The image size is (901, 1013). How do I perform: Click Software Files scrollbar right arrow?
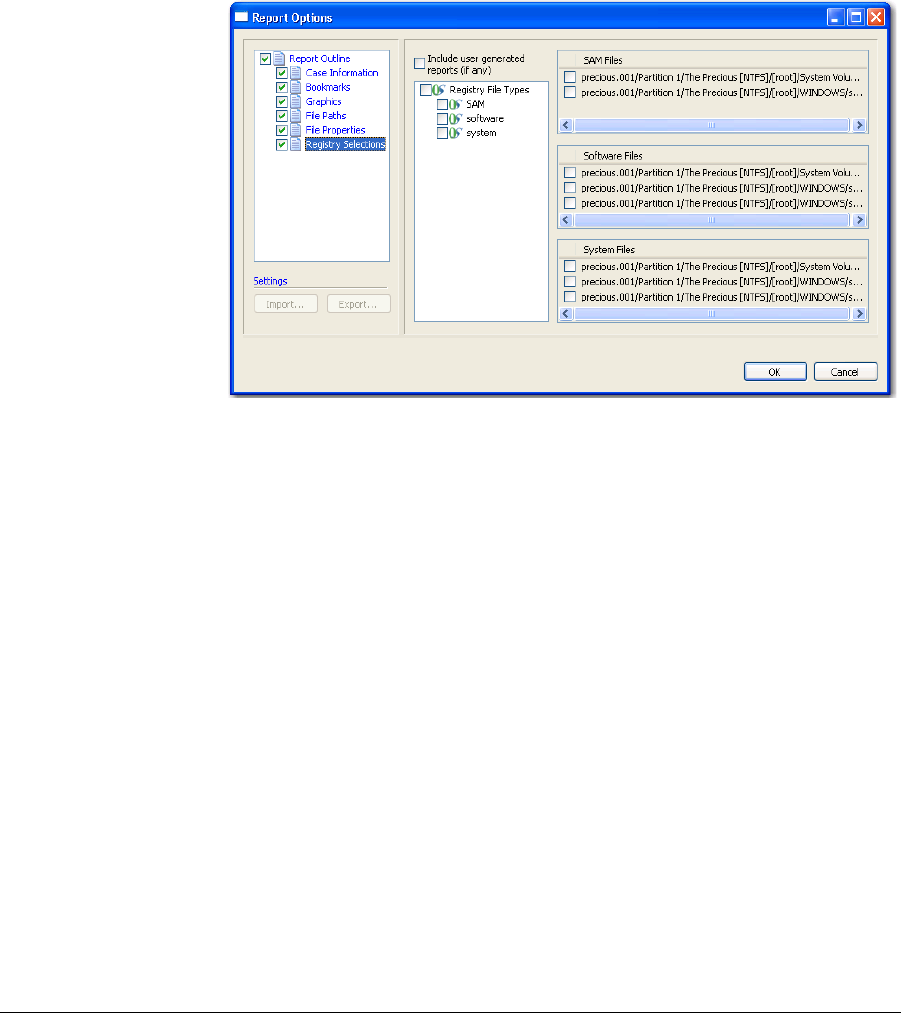(x=859, y=220)
